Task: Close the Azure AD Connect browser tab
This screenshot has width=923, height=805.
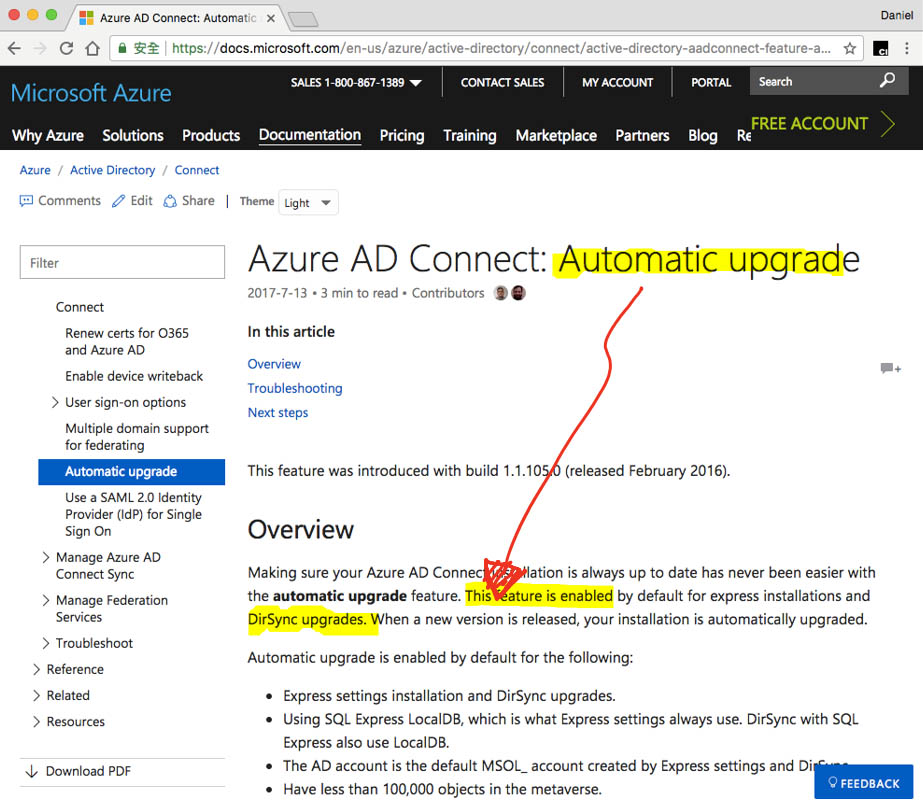Action: click(271, 18)
